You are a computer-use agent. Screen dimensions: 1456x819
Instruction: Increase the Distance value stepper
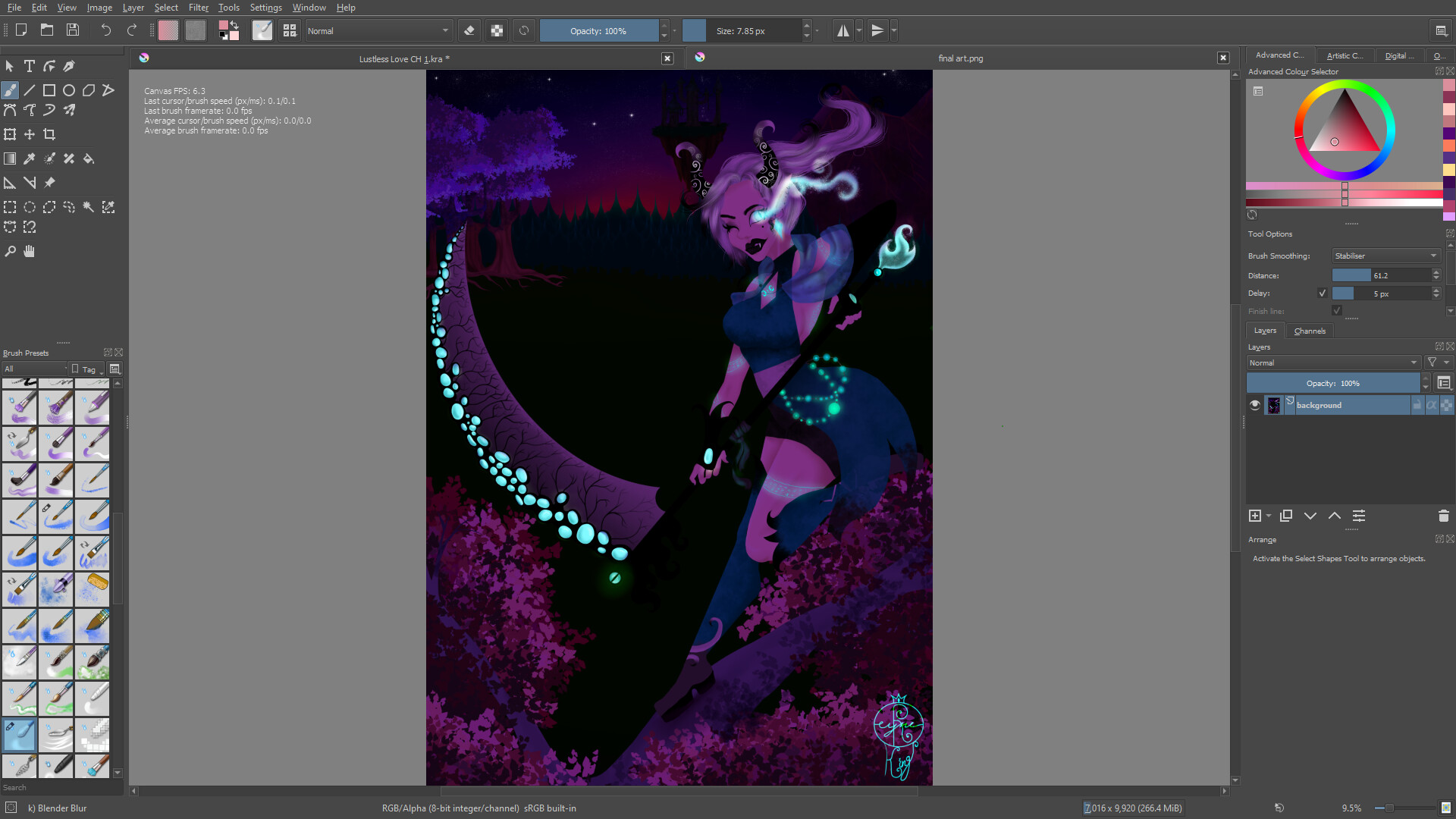pos(1436,272)
